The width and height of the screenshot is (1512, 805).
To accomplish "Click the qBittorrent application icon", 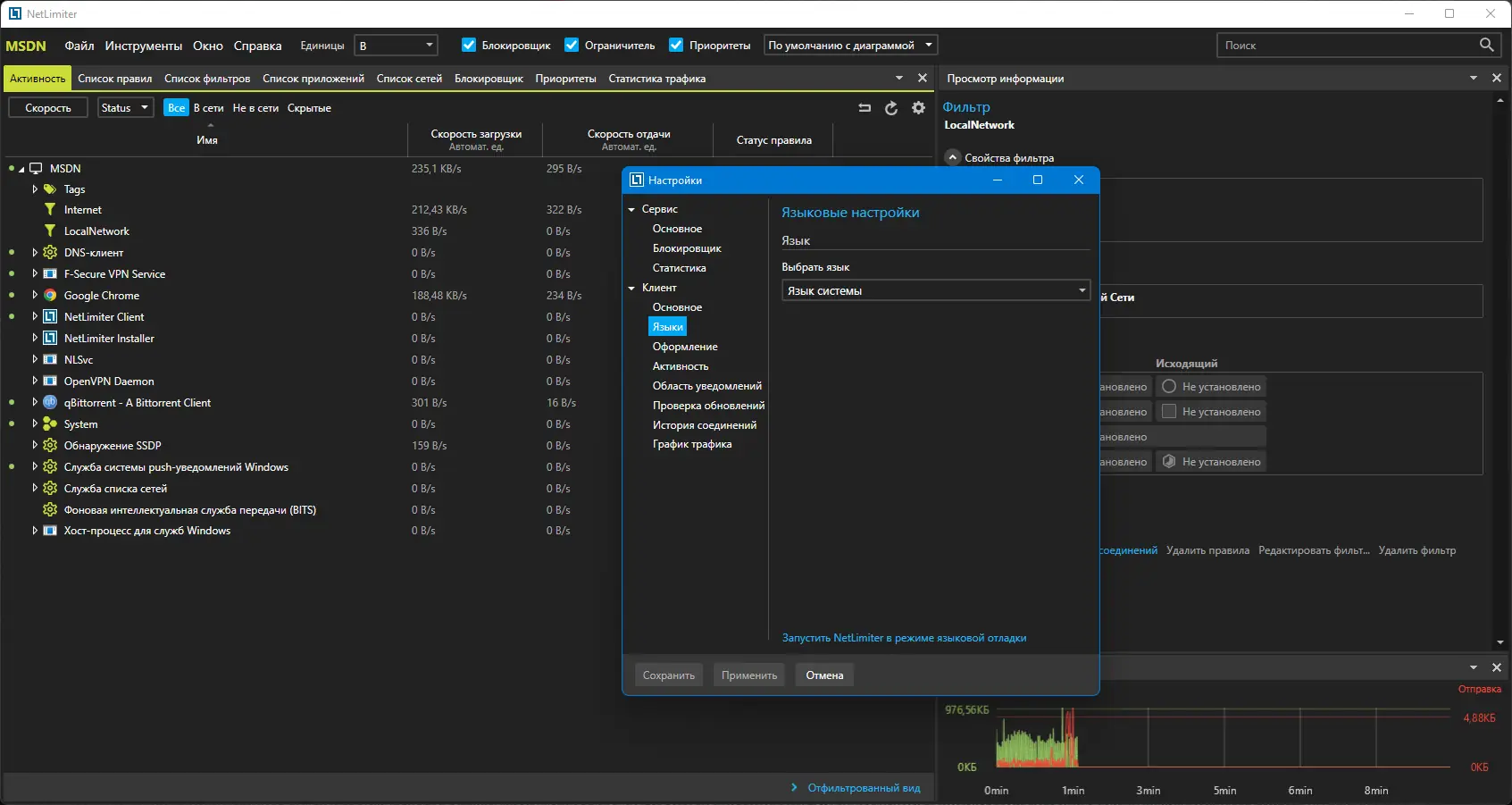I will 51,403.
